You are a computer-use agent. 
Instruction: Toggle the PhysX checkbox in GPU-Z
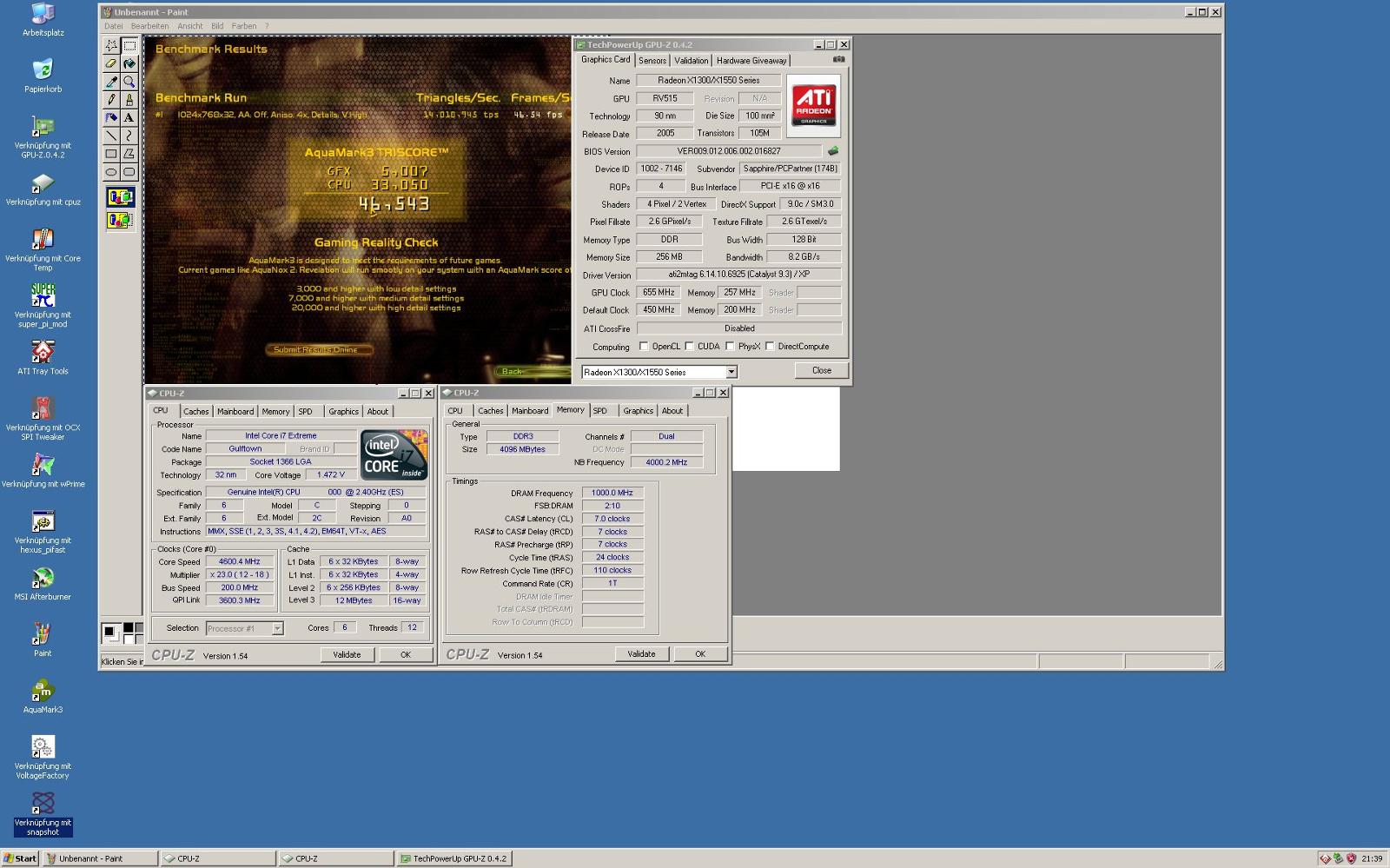point(730,346)
